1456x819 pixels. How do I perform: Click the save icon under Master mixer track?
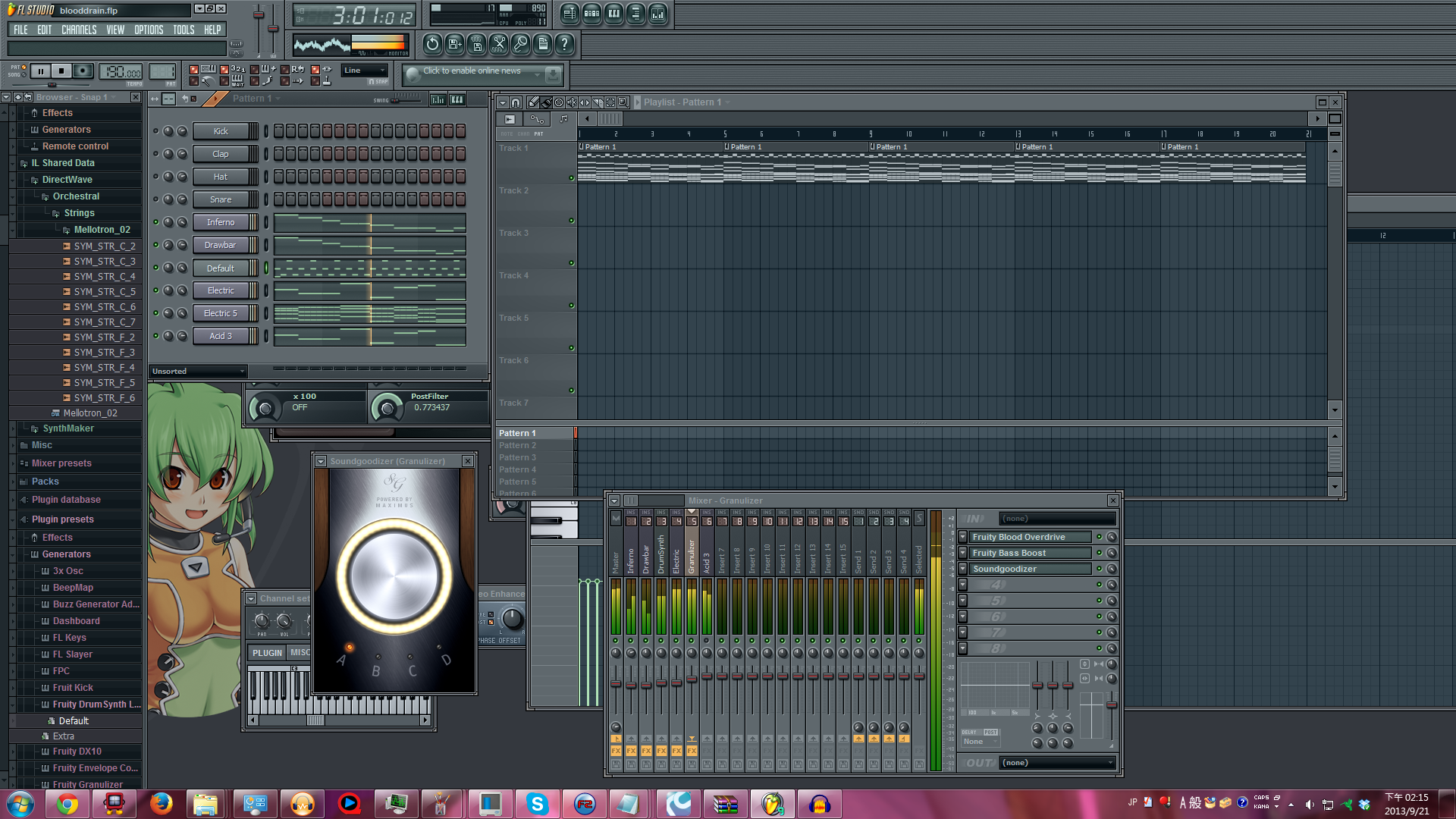(x=616, y=764)
